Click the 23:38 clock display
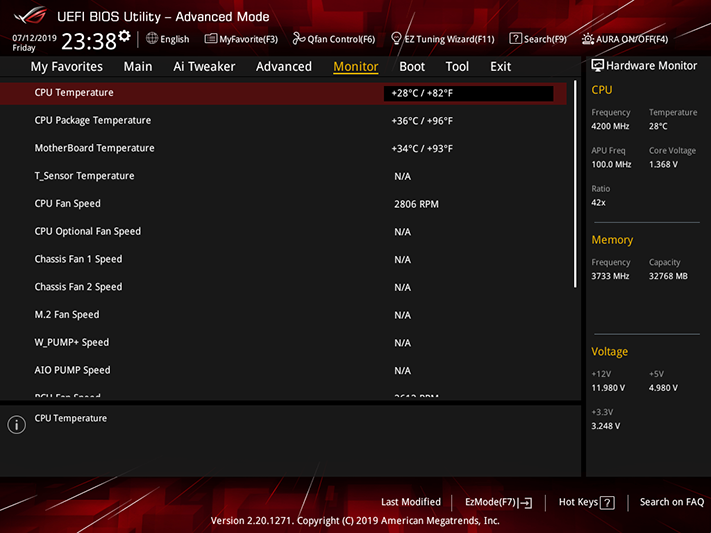This screenshot has height=533, width=711. pos(89,42)
